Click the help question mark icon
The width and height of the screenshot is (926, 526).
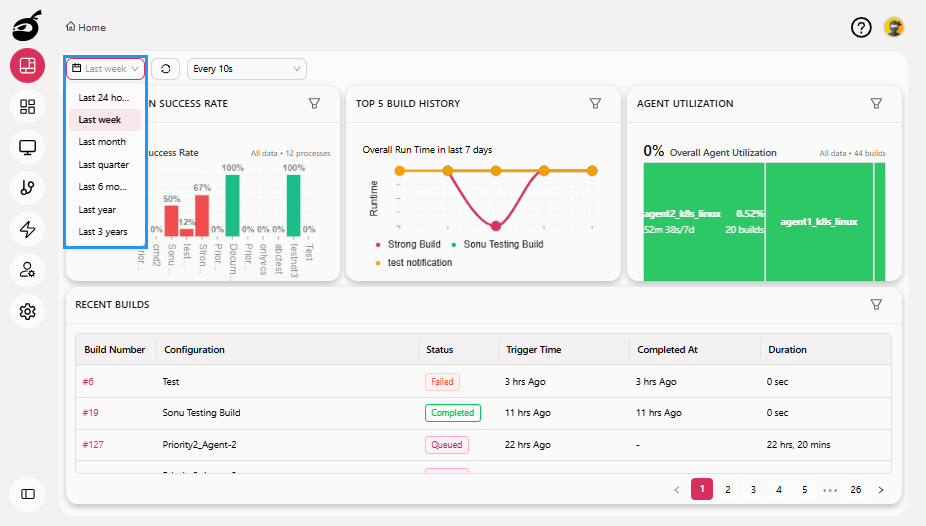861,27
